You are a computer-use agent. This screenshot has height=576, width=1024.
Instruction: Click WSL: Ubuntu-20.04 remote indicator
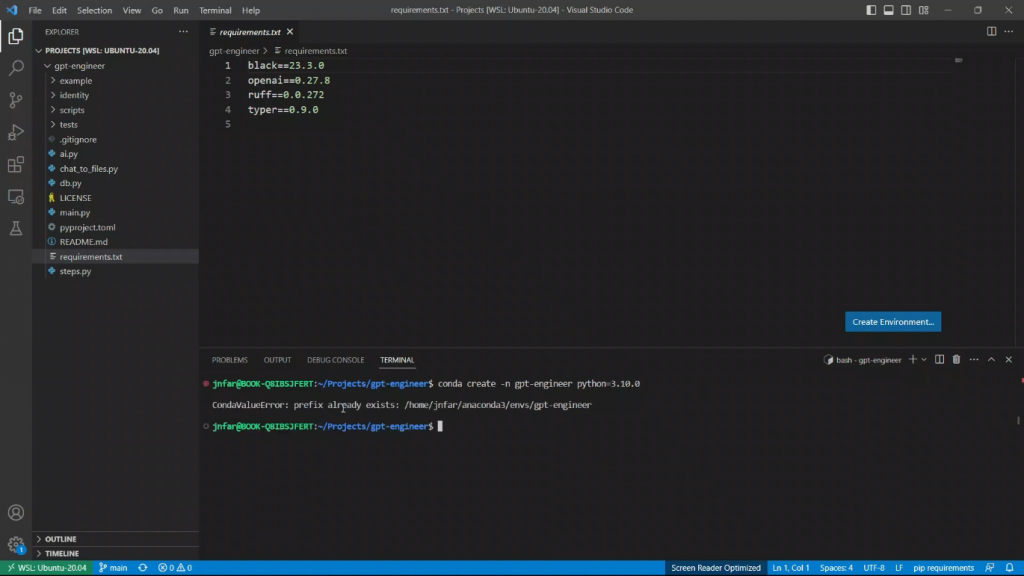pos(46,568)
